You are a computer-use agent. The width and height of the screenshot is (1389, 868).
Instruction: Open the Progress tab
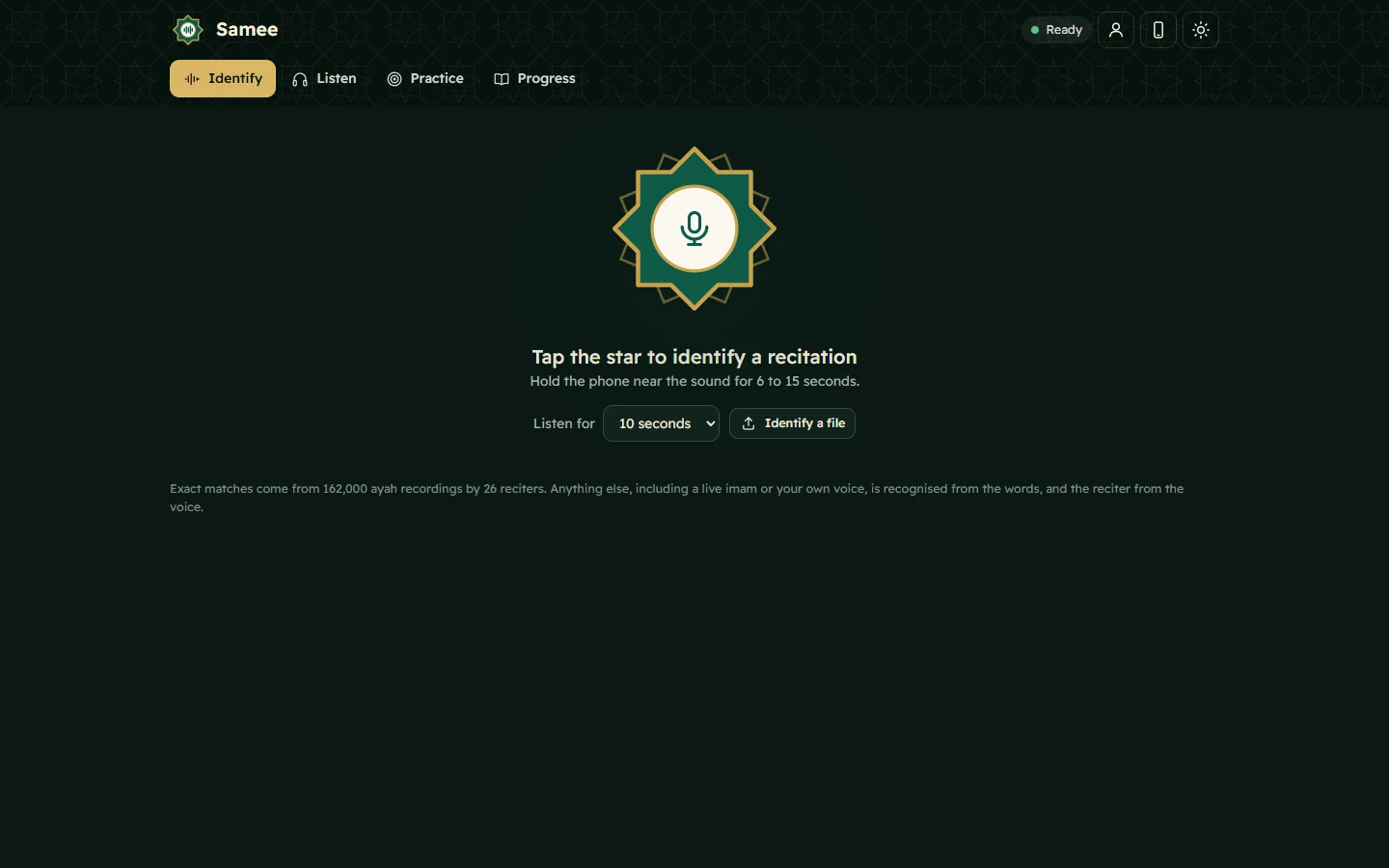coord(534,79)
